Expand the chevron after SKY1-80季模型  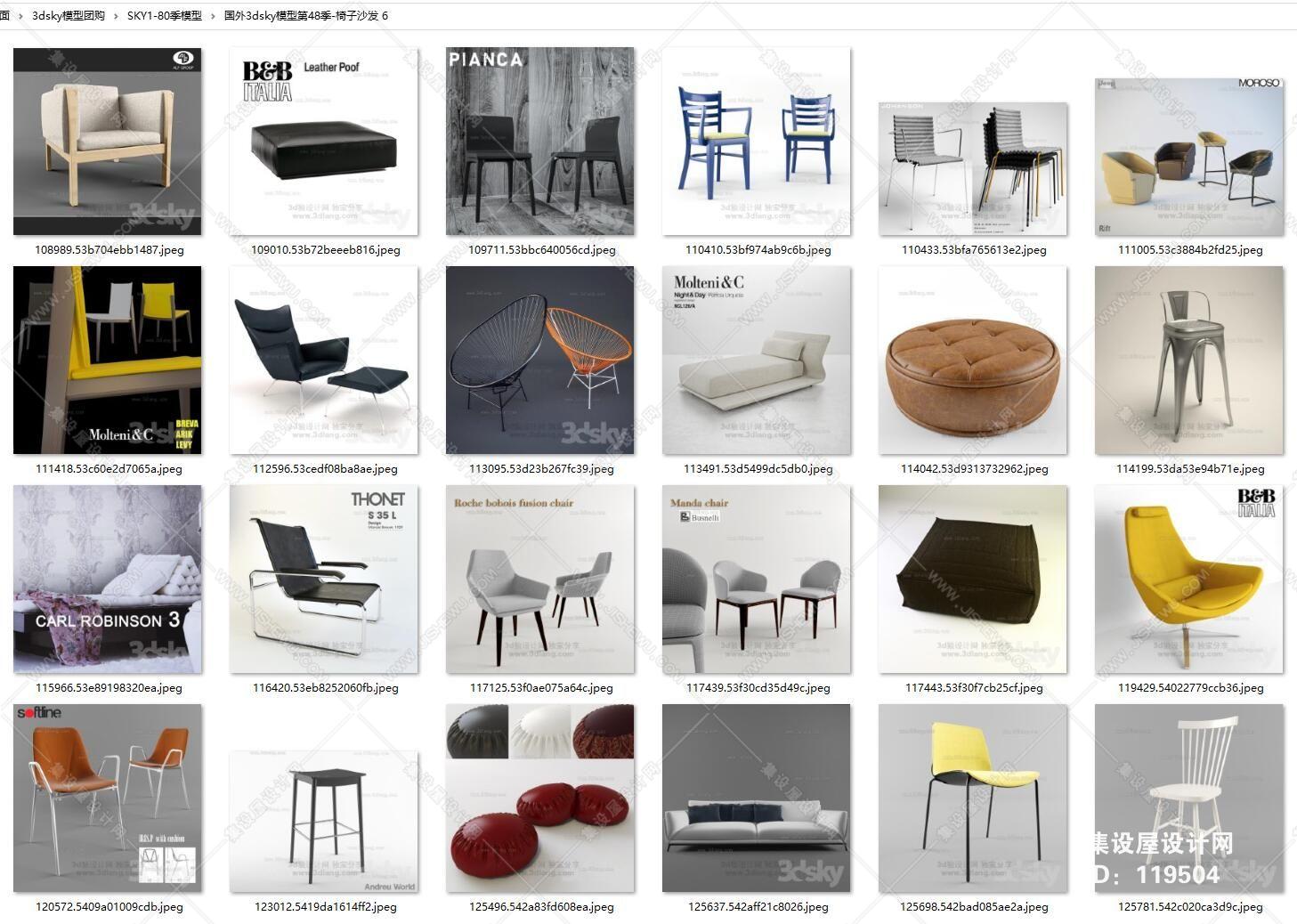(213, 16)
